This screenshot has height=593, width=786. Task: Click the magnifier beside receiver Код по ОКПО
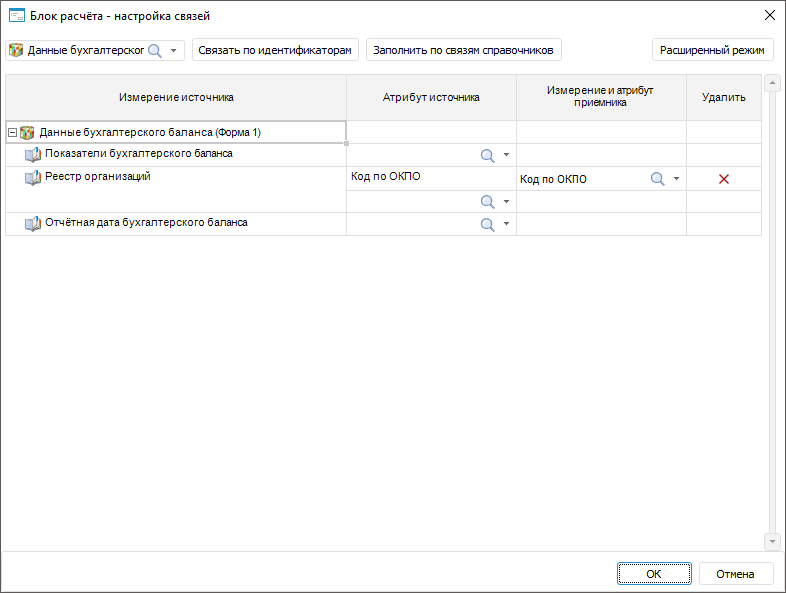click(x=658, y=179)
